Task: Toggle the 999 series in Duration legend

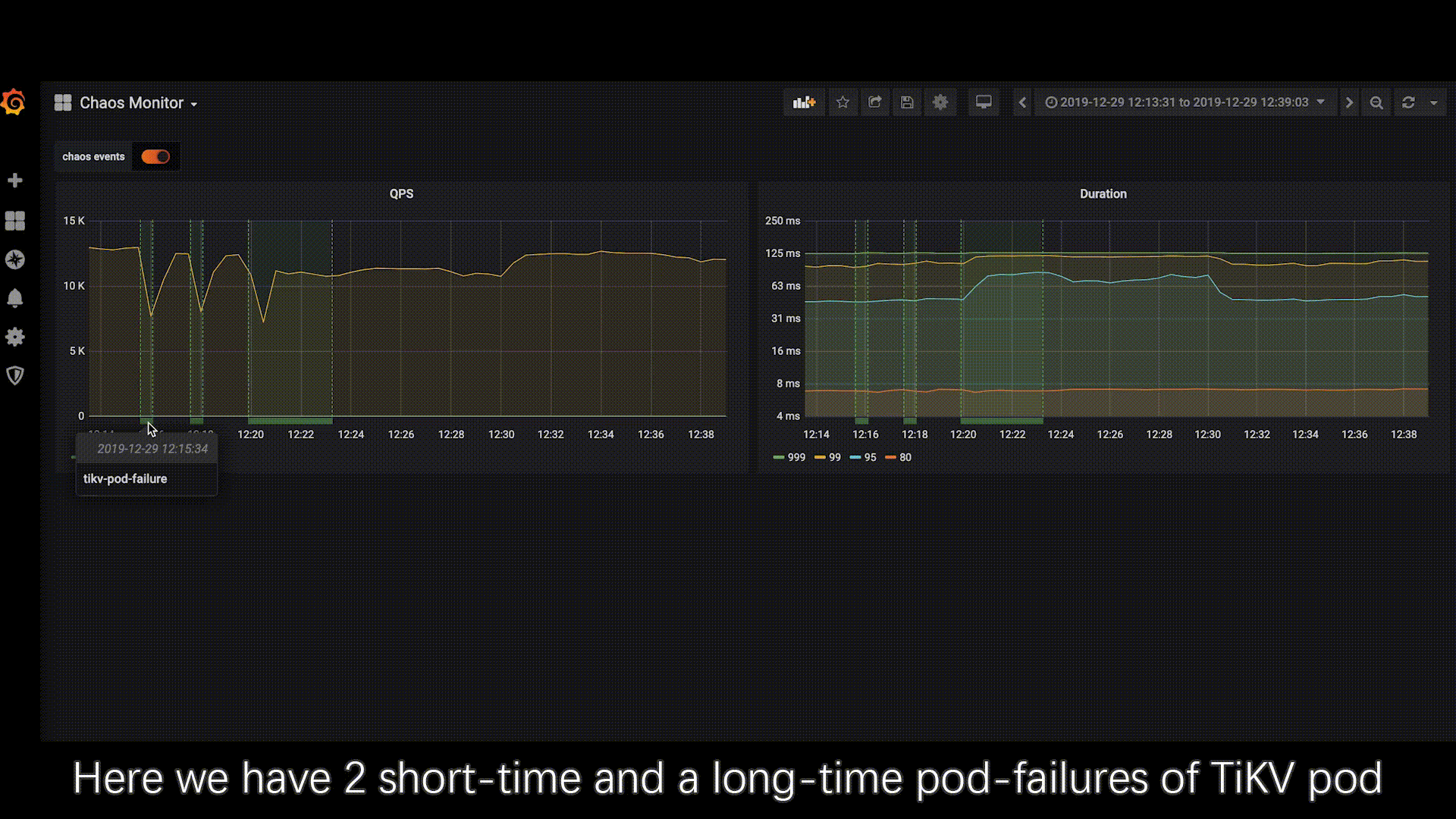Action: click(795, 457)
